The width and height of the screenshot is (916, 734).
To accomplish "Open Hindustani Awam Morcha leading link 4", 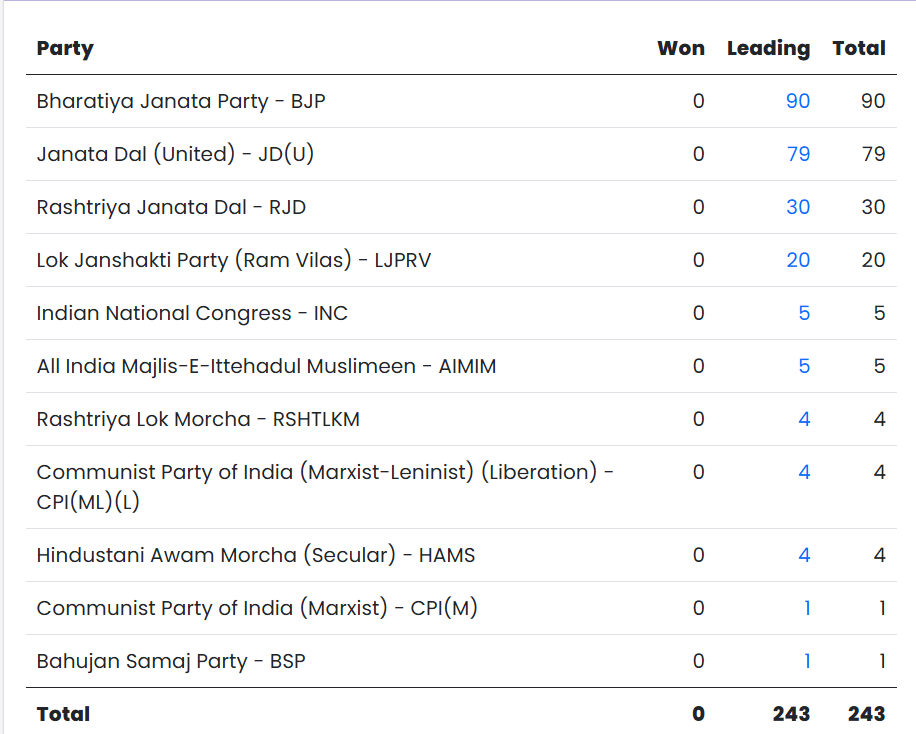I will point(804,555).
